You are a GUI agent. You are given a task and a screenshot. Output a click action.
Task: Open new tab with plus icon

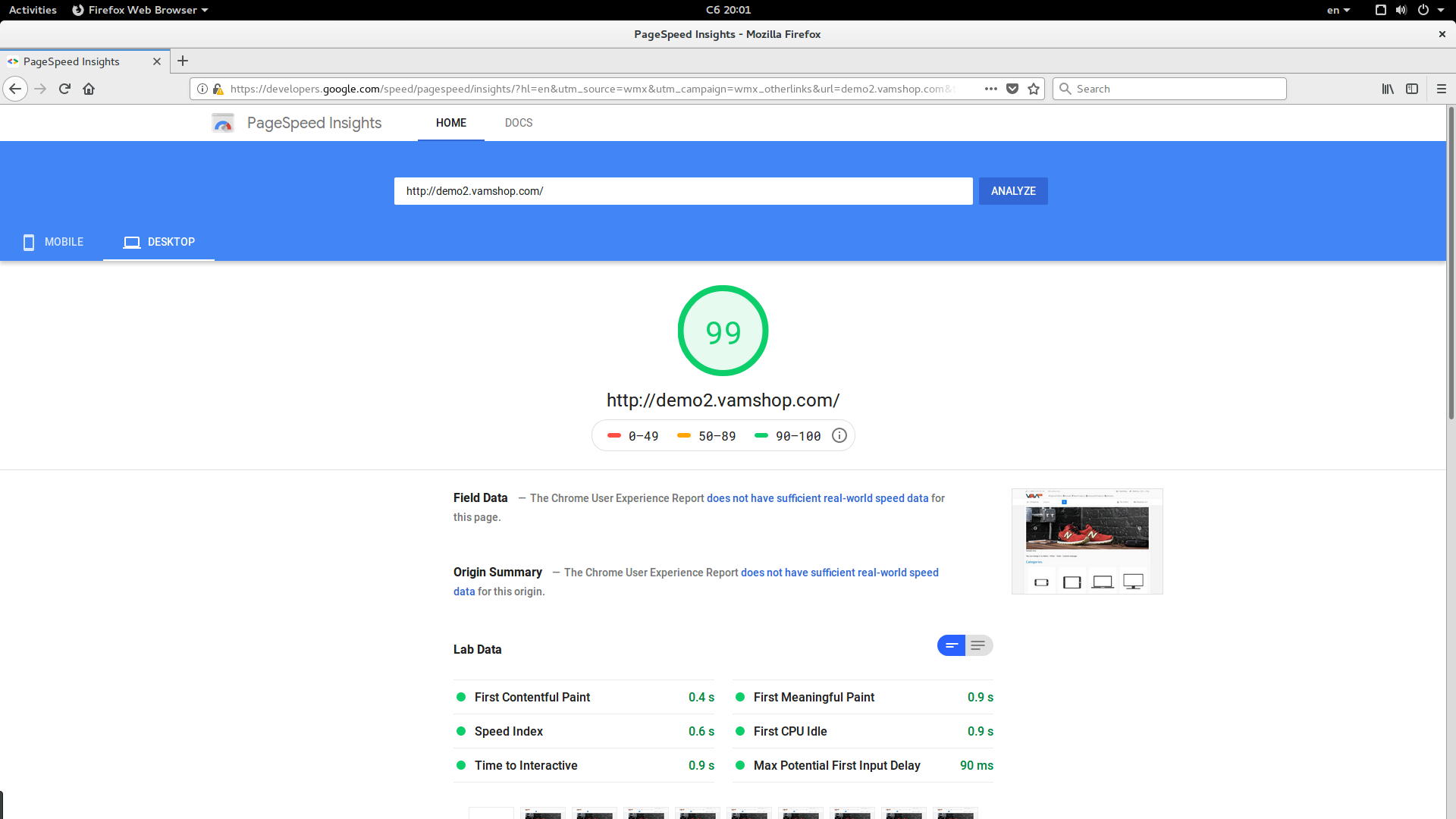point(182,61)
